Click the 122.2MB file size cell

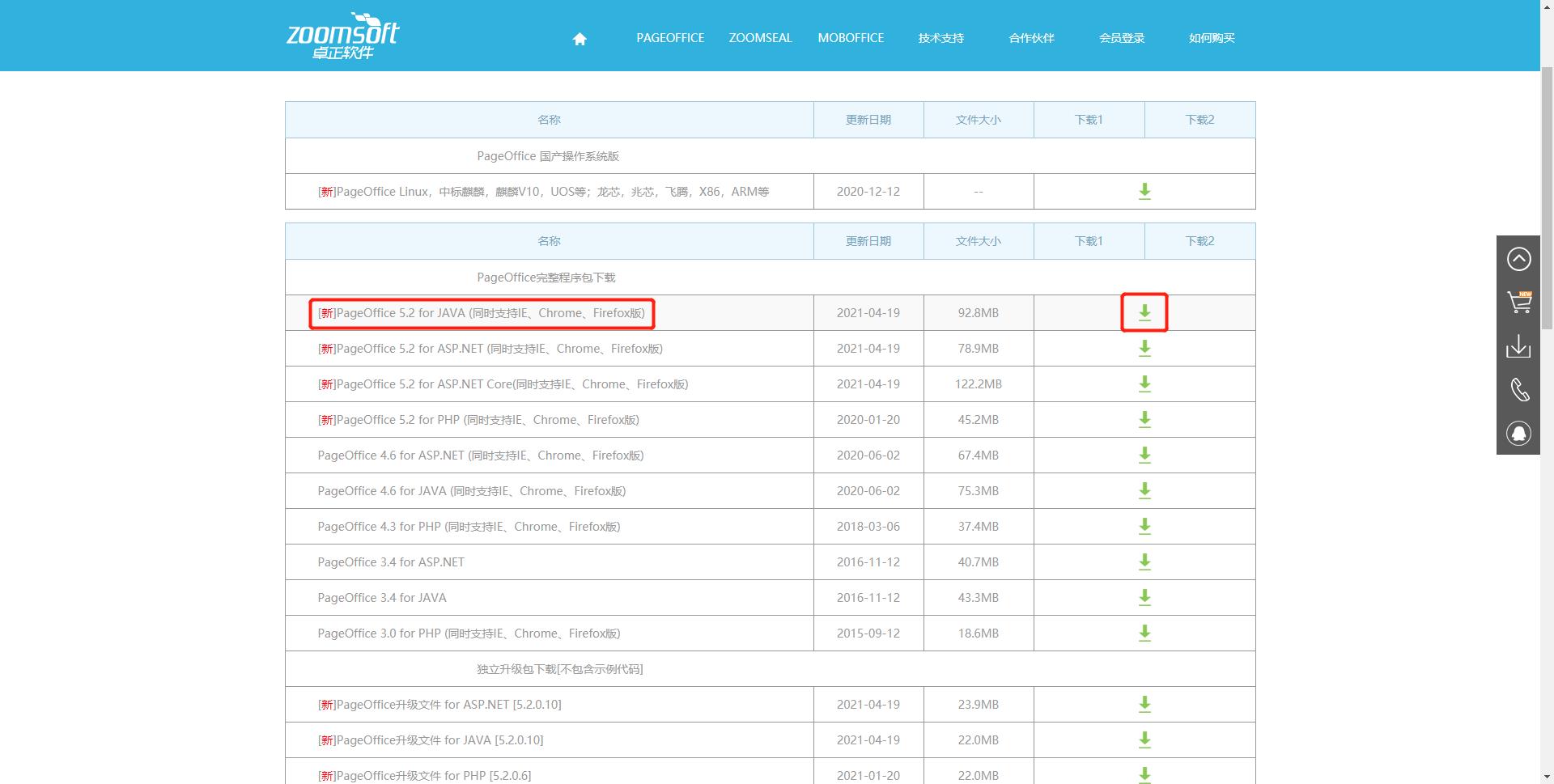point(979,384)
